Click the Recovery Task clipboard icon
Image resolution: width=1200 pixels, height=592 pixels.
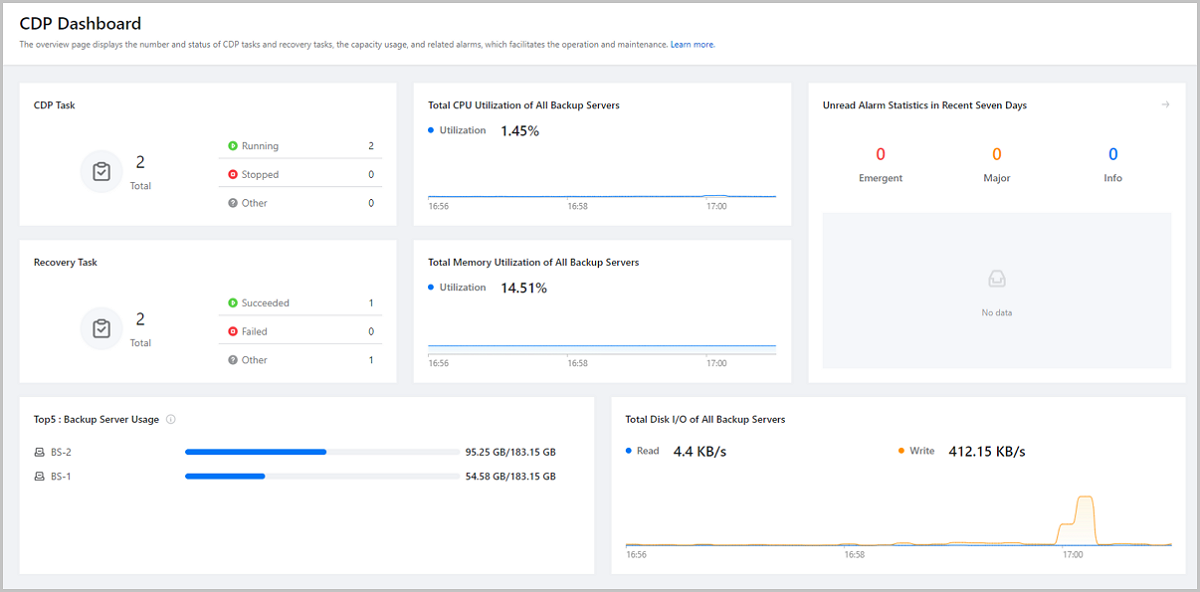pos(101,328)
